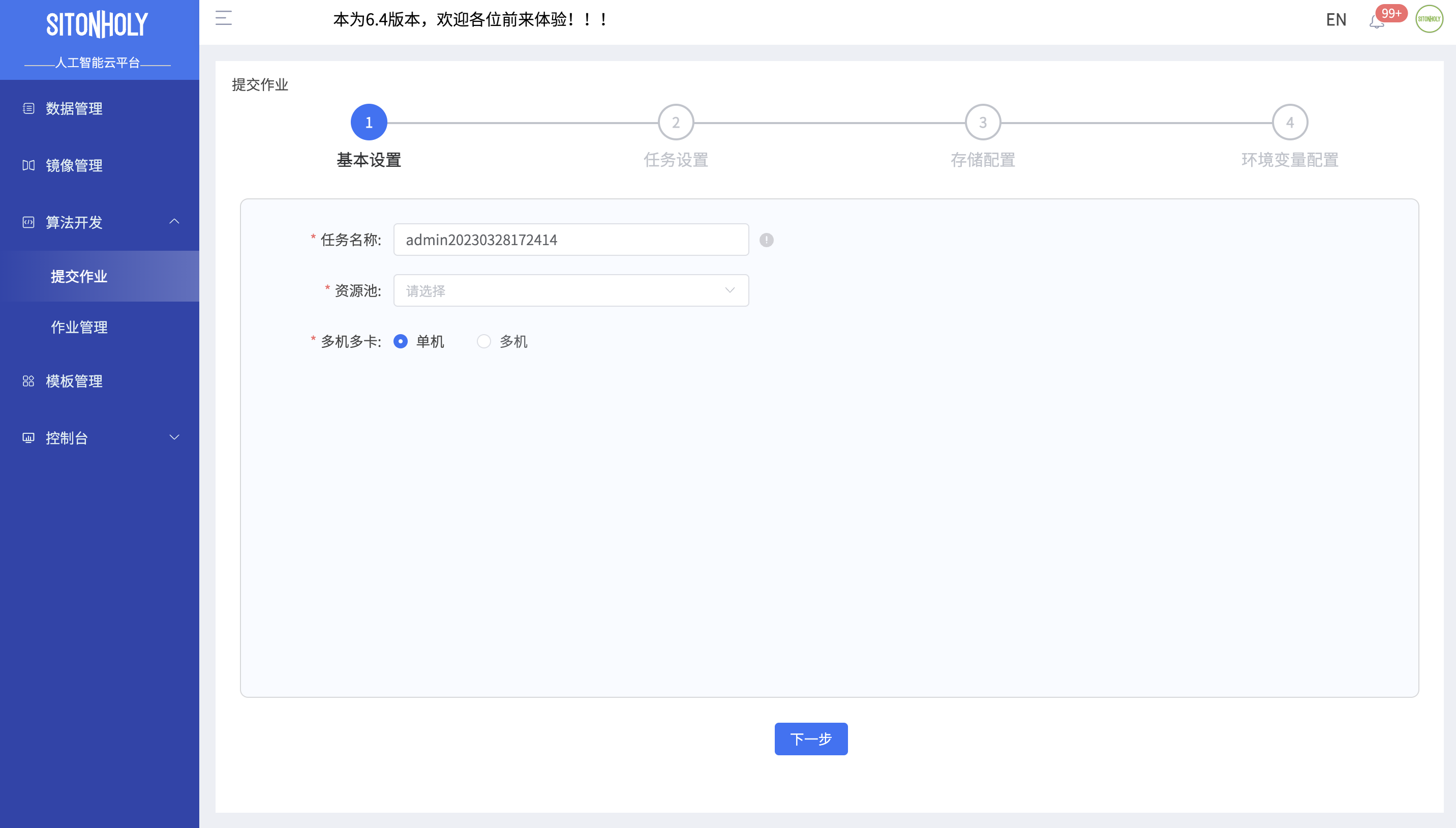Viewport: 1456px width, 828px height.
Task: Click the 模板管理 sidebar icon
Action: click(x=28, y=381)
